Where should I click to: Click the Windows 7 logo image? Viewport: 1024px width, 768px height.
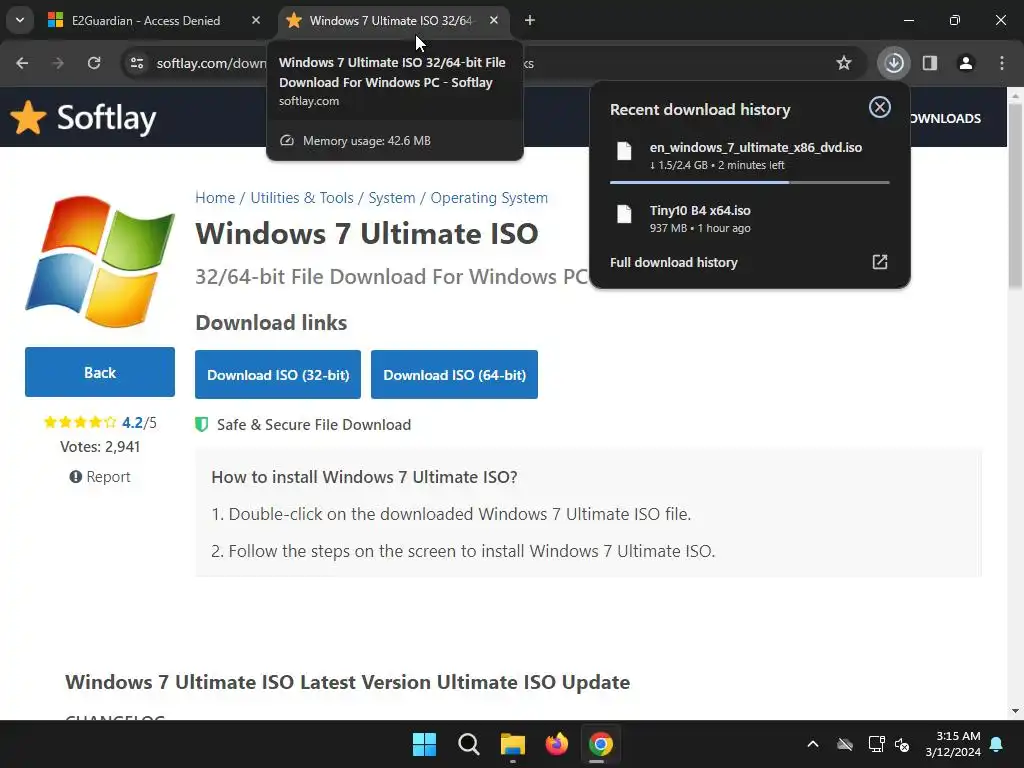coord(100,260)
